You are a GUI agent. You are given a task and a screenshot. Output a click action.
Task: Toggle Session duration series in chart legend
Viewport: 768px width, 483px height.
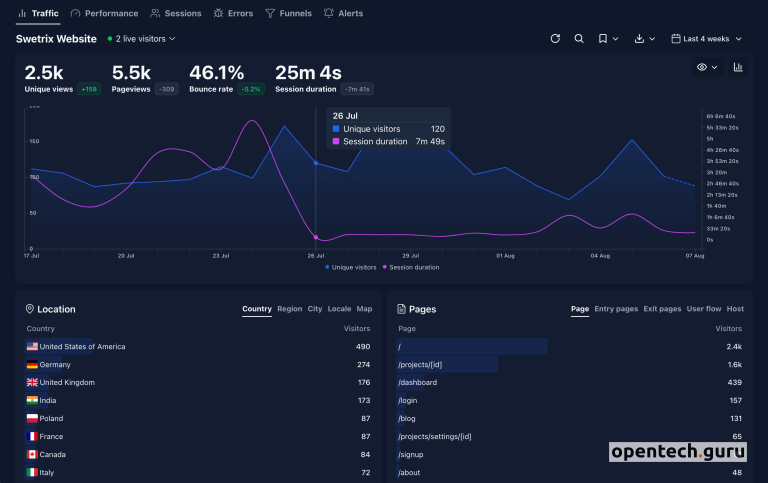coord(410,267)
